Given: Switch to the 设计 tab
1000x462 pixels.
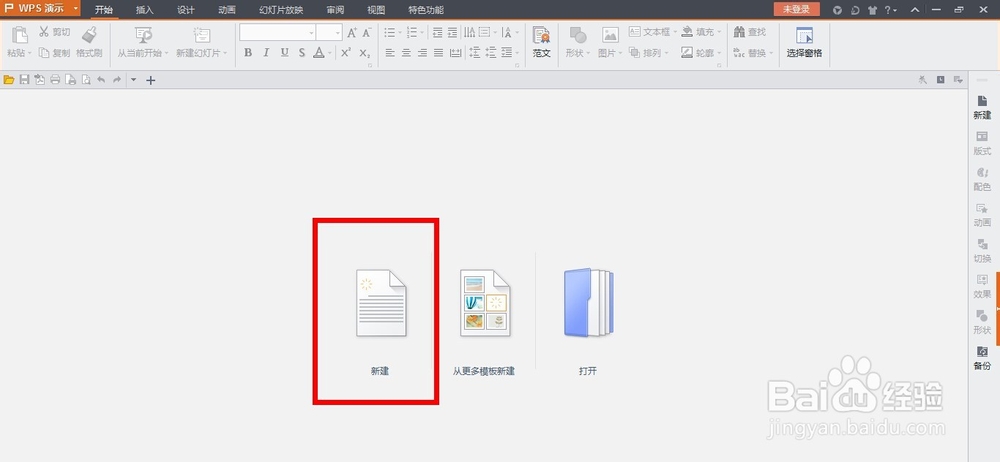Looking at the screenshot, I should (x=186, y=10).
